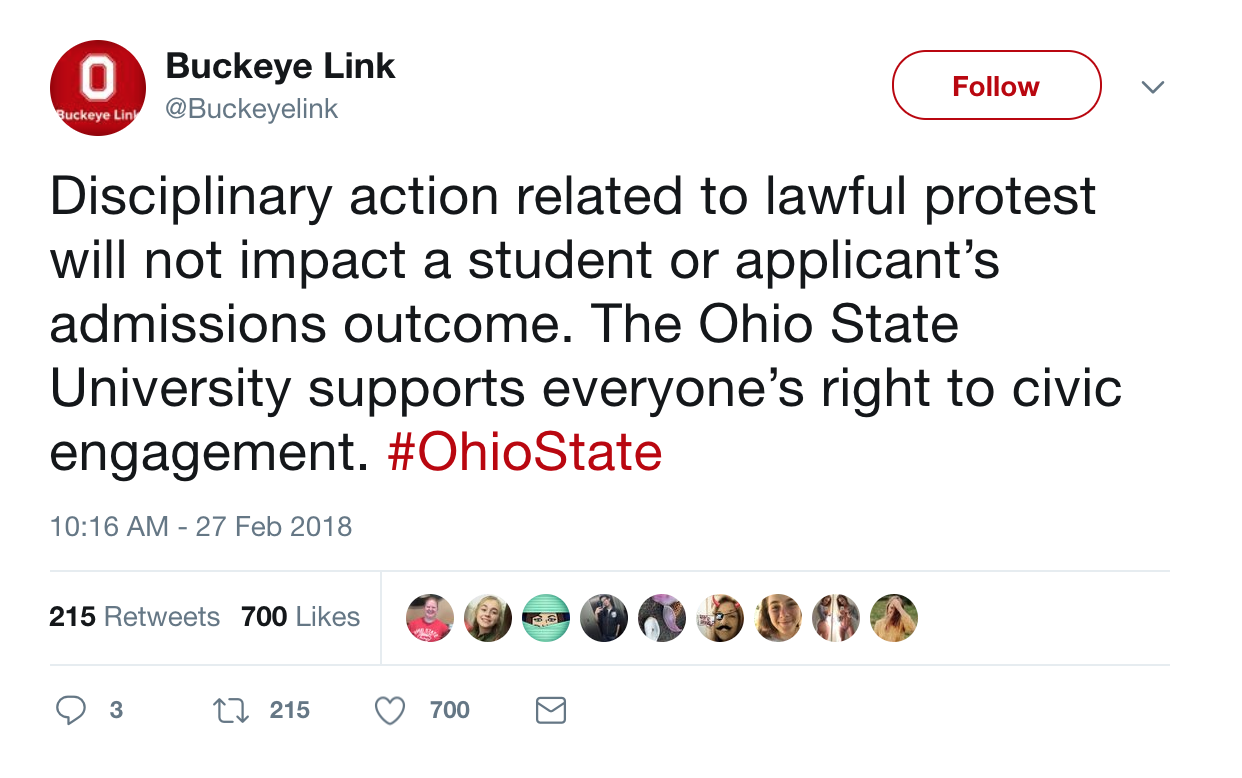The height and width of the screenshot is (778, 1242).
Task: Open the last liker avatar in yellow
Action: click(x=894, y=618)
